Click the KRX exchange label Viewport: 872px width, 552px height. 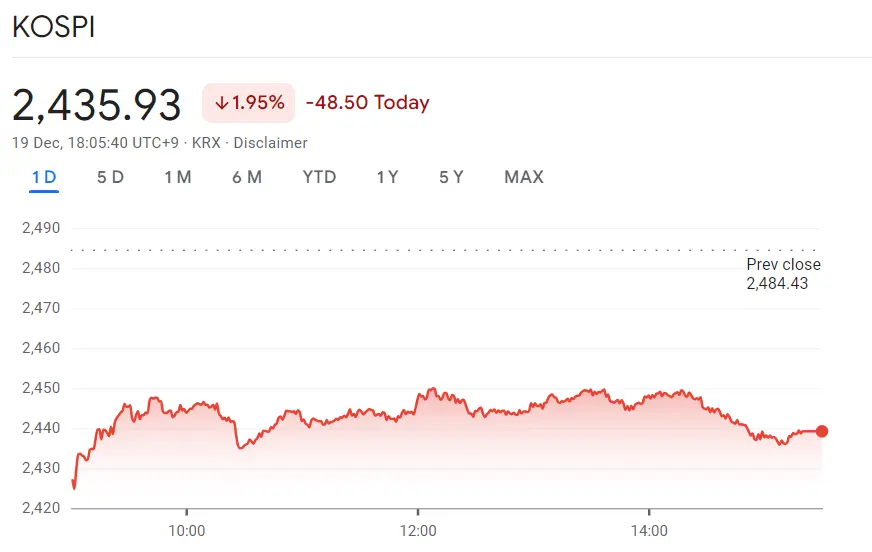[x=206, y=143]
